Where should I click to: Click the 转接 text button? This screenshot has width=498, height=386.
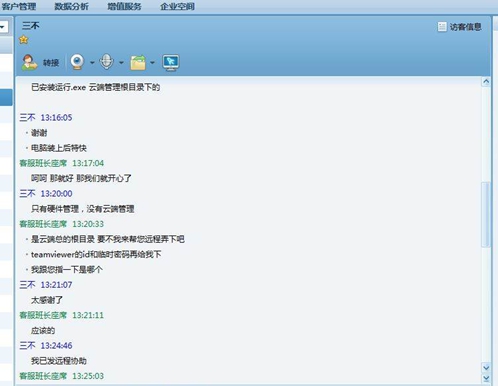[51, 63]
